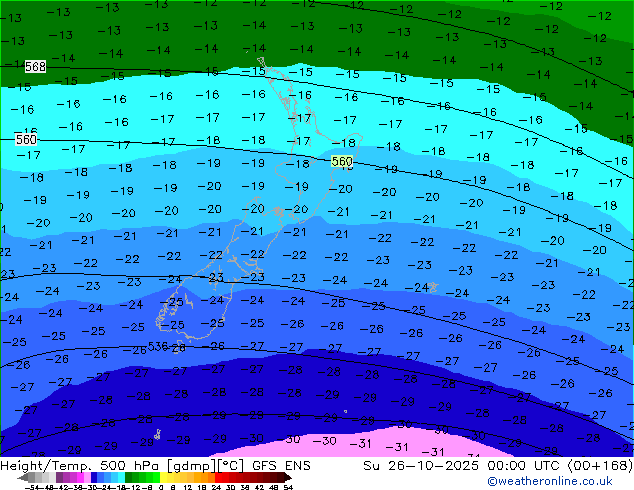Click the Chatham Islands outline east of New Zealand
Viewport: 634px width, 490px height.
click(x=433, y=287)
